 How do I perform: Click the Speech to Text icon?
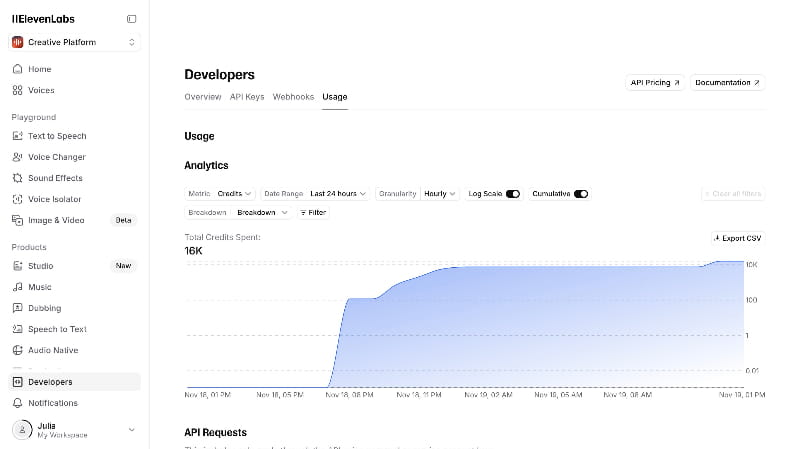tap(17, 329)
